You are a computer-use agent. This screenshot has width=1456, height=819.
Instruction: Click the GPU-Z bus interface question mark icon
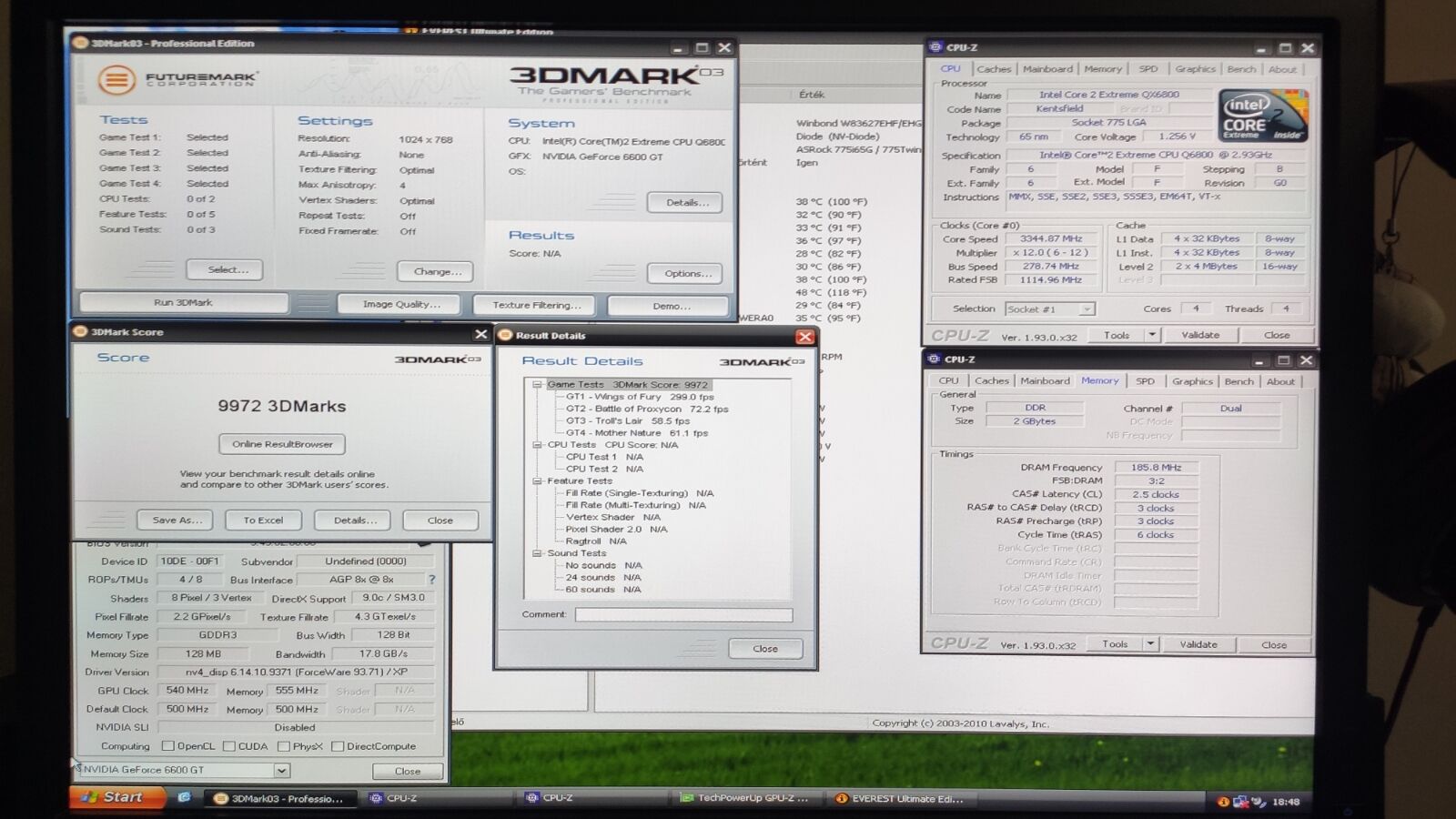coord(431,580)
